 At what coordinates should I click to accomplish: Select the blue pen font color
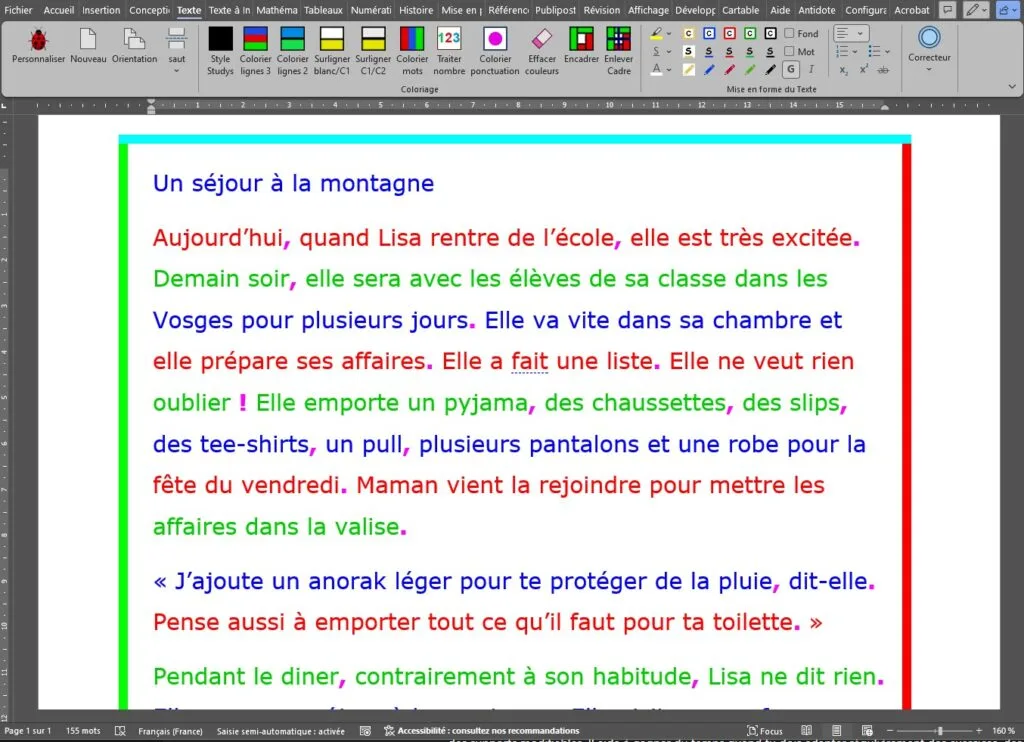(x=709, y=70)
